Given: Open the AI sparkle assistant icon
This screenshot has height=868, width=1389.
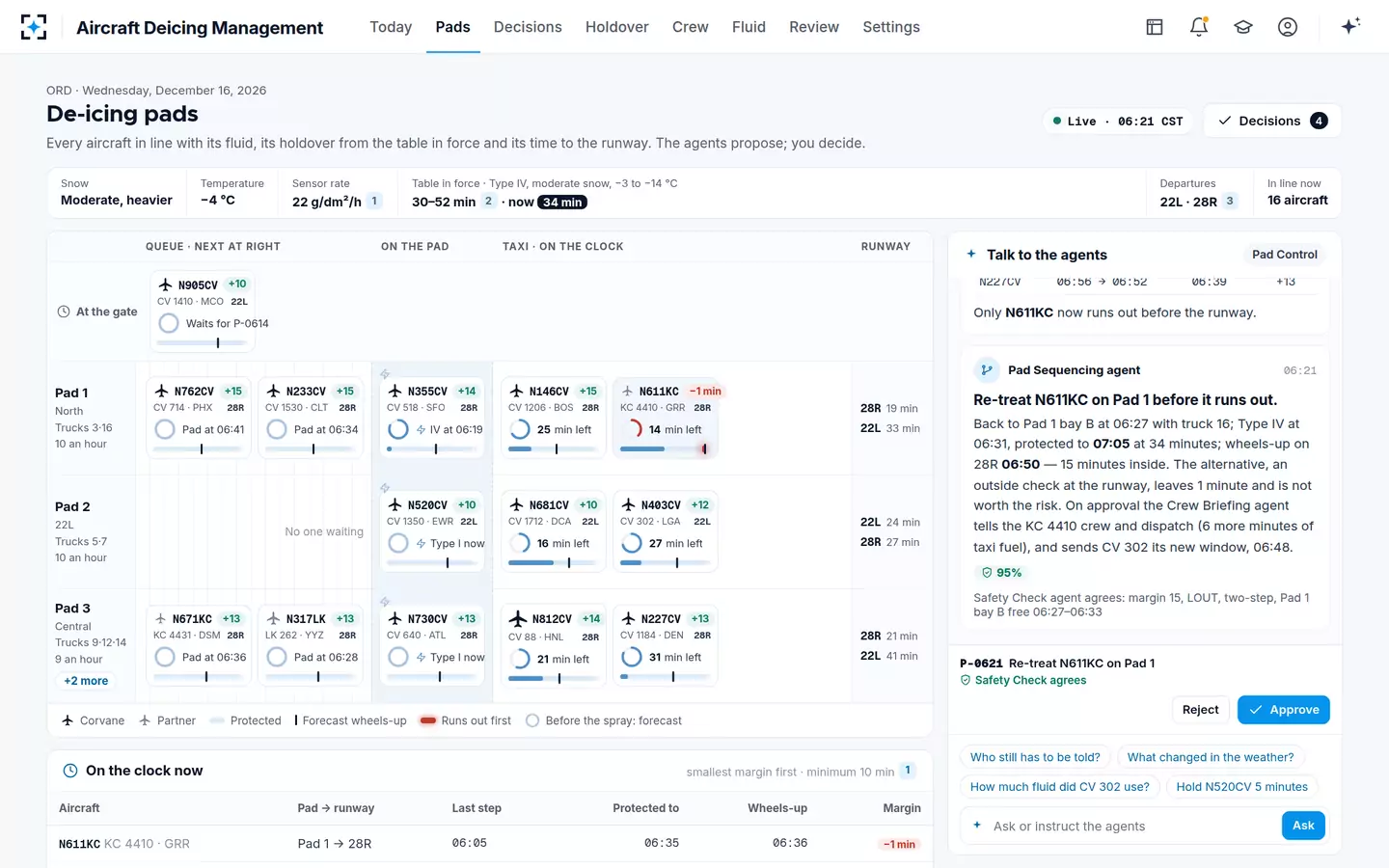Looking at the screenshot, I should [1350, 26].
